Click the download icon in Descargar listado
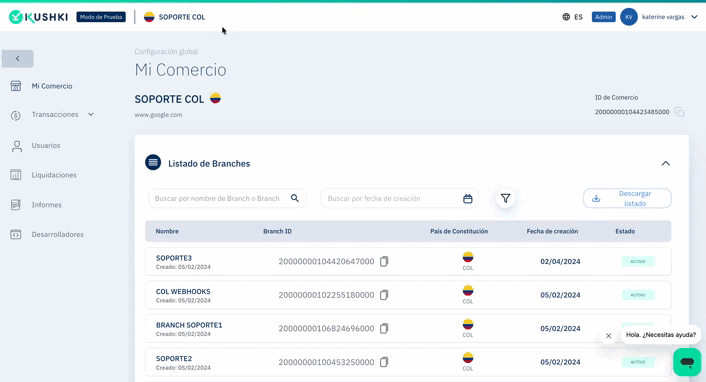The height and width of the screenshot is (382, 706). click(x=596, y=198)
